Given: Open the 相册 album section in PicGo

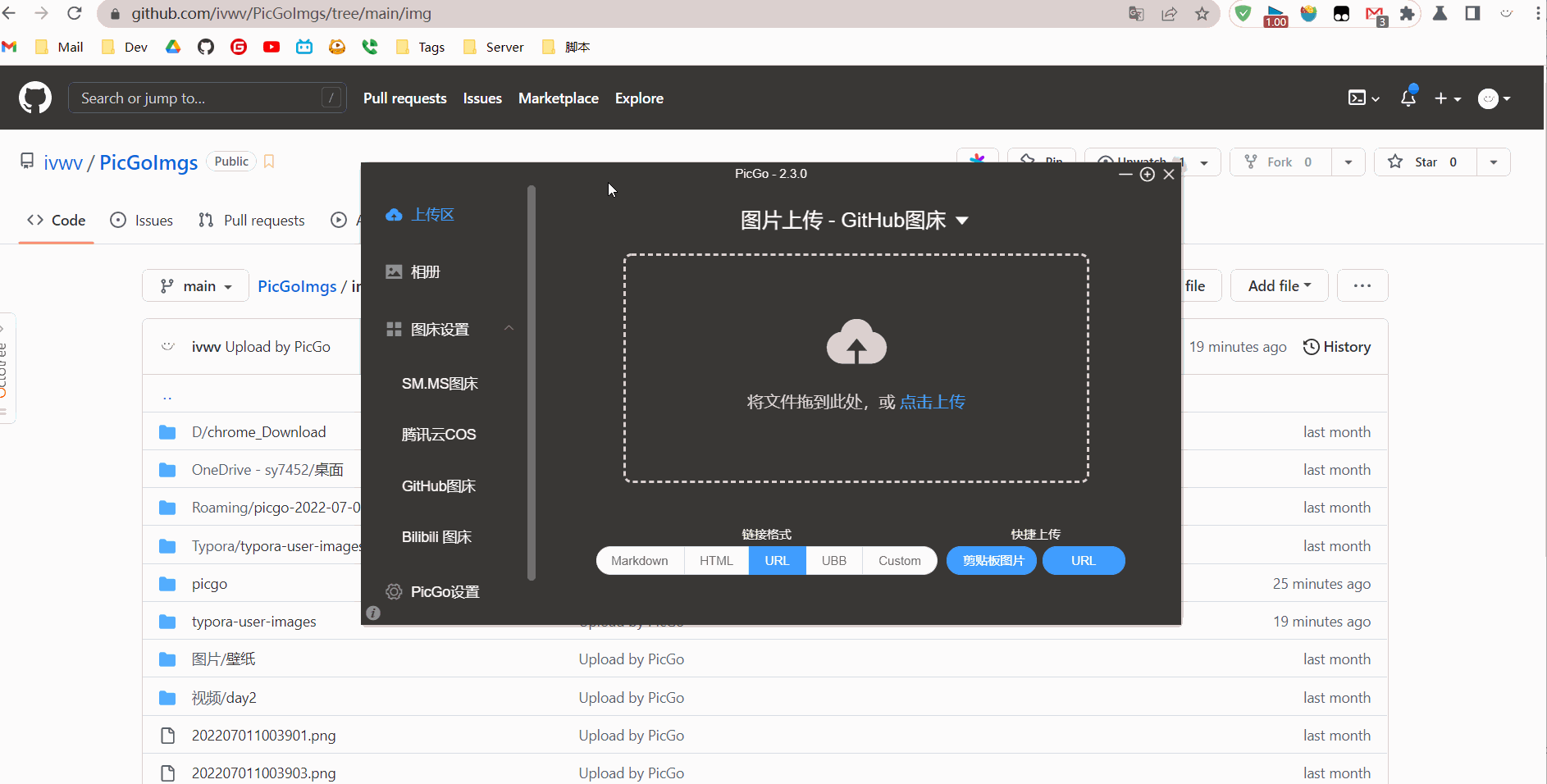Looking at the screenshot, I should [x=413, y=272].
